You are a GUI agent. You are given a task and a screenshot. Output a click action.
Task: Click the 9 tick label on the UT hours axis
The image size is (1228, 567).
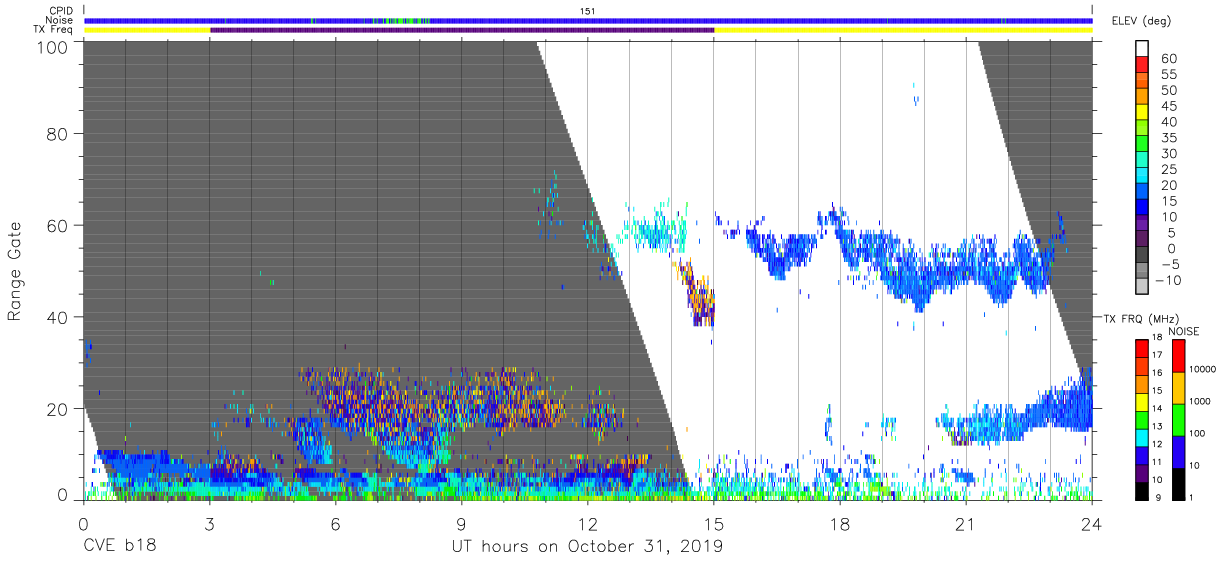[461, 522]
